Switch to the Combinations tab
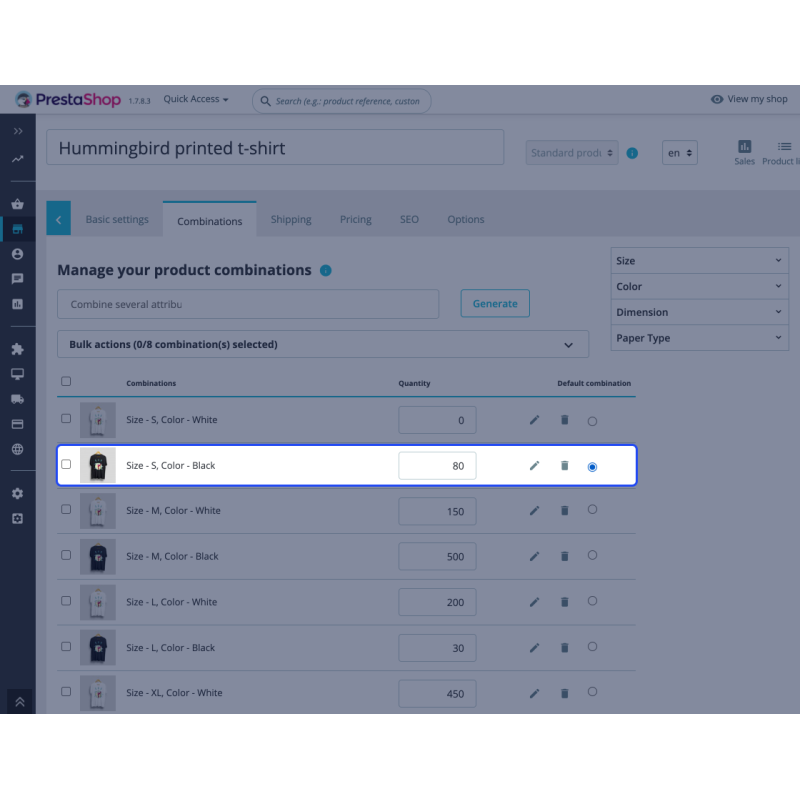Image resolution: width=800 pixels, height=800 pixels. [210, 221]
